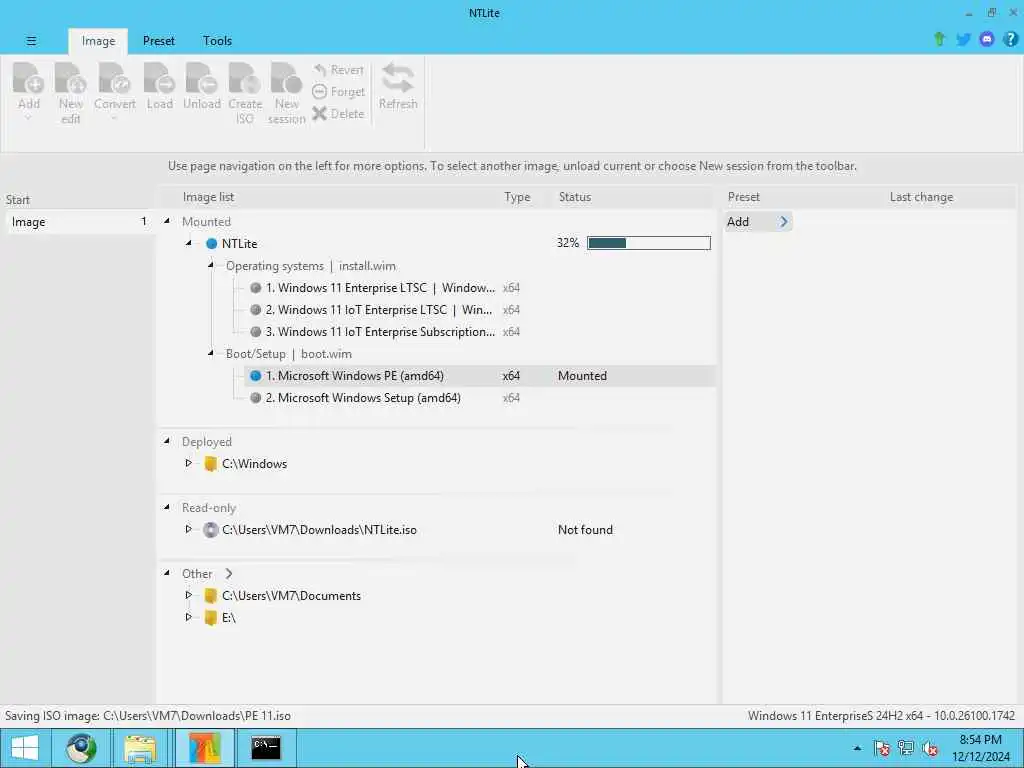Viewport: 1024px width, 768px height.
Task: Click the Preset column header
Action: click(743, 197)
